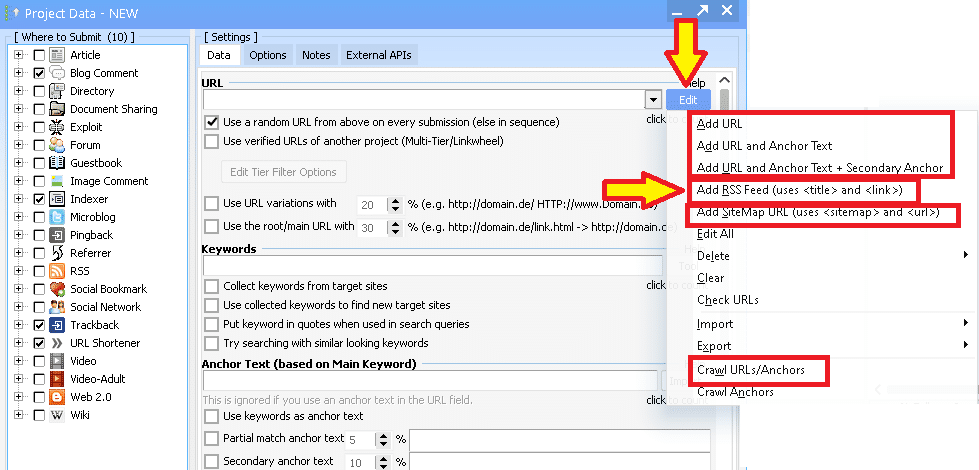Viewport: 979px width, 470px height.
Task: Click Edit Tier Filter Options button
Action: tap(283, 172)
